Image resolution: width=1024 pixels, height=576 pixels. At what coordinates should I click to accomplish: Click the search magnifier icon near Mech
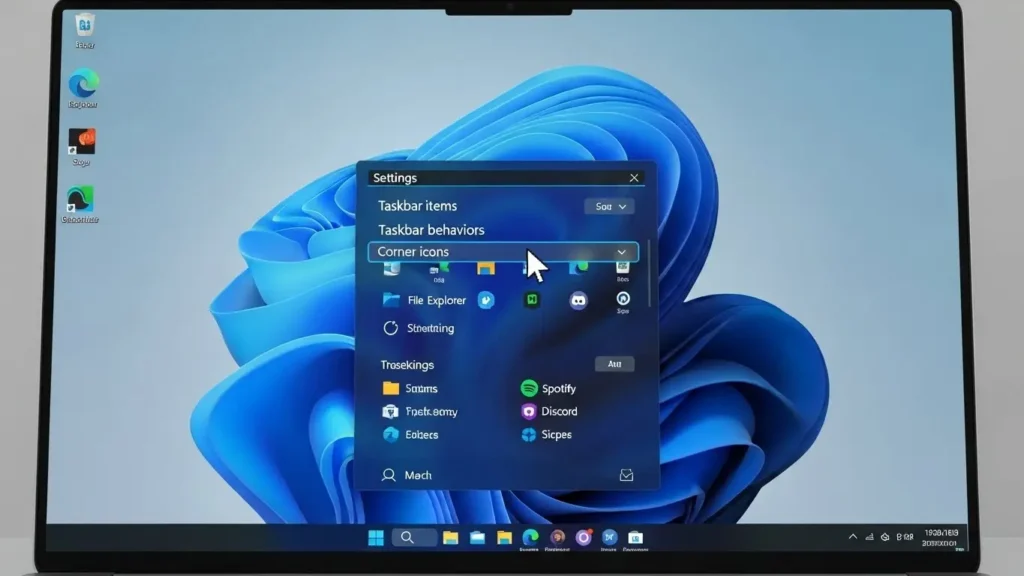[391, 475]
